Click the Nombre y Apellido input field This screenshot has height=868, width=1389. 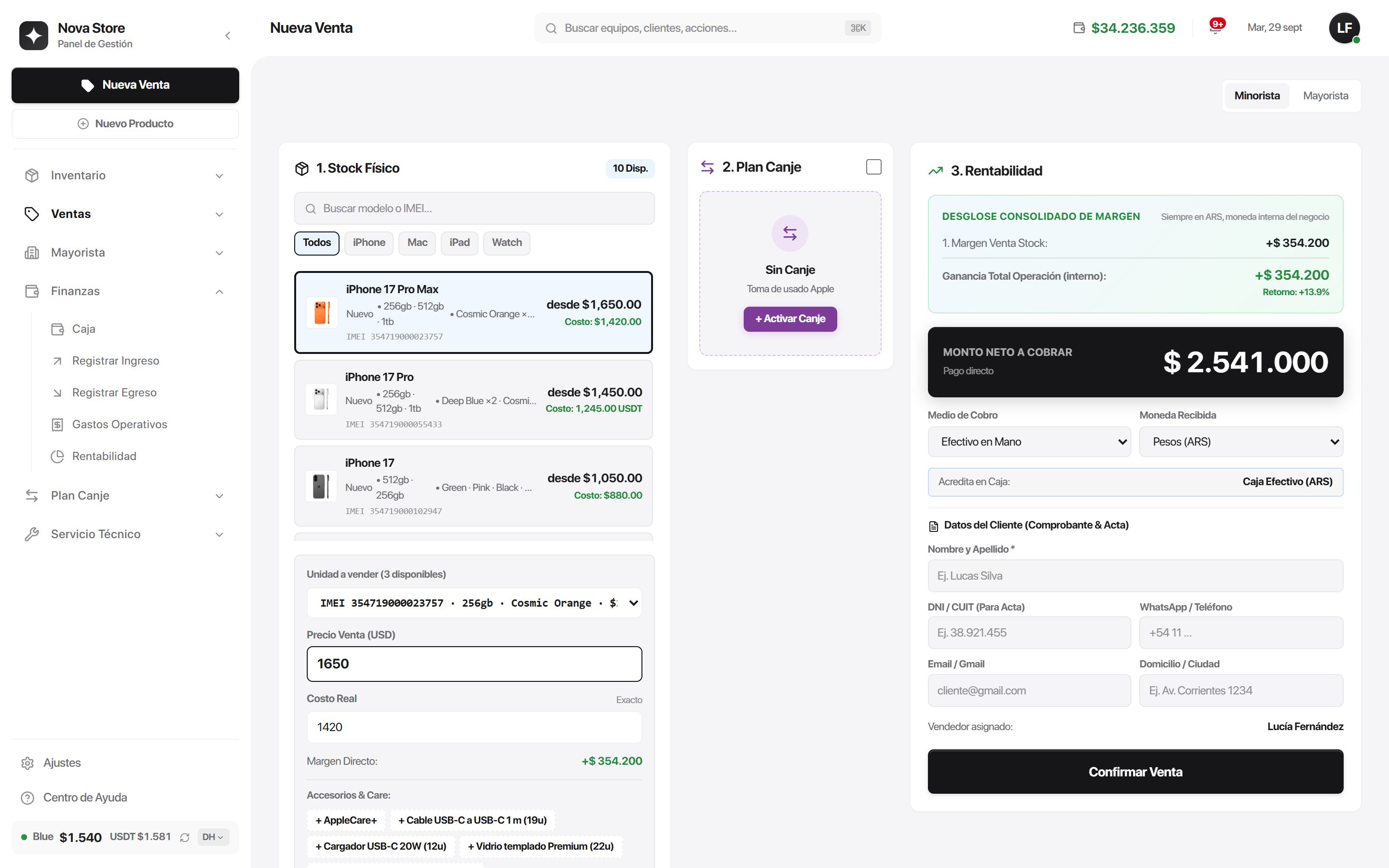pyautogui.click(x=1135, y=576)
